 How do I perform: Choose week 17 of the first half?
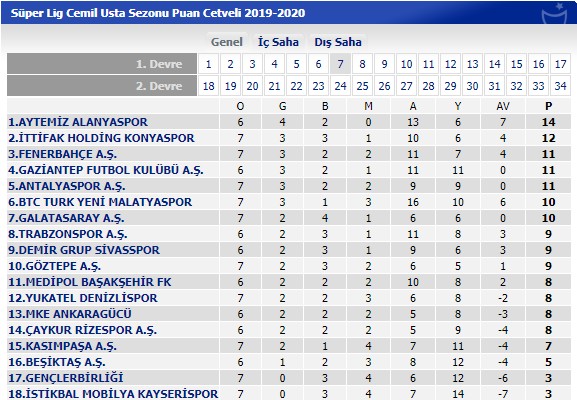pos(560,64)
